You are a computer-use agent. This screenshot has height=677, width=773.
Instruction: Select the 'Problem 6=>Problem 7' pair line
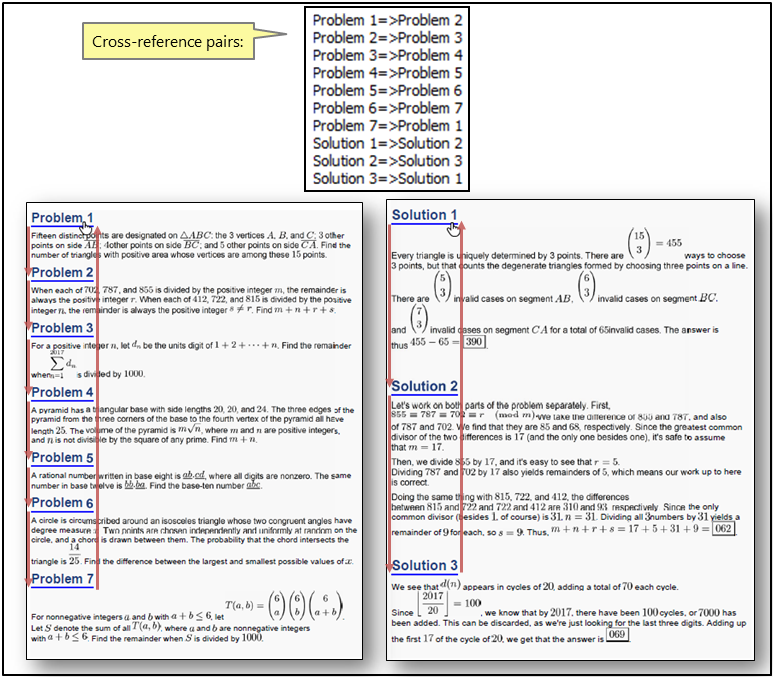coord(387,108)
